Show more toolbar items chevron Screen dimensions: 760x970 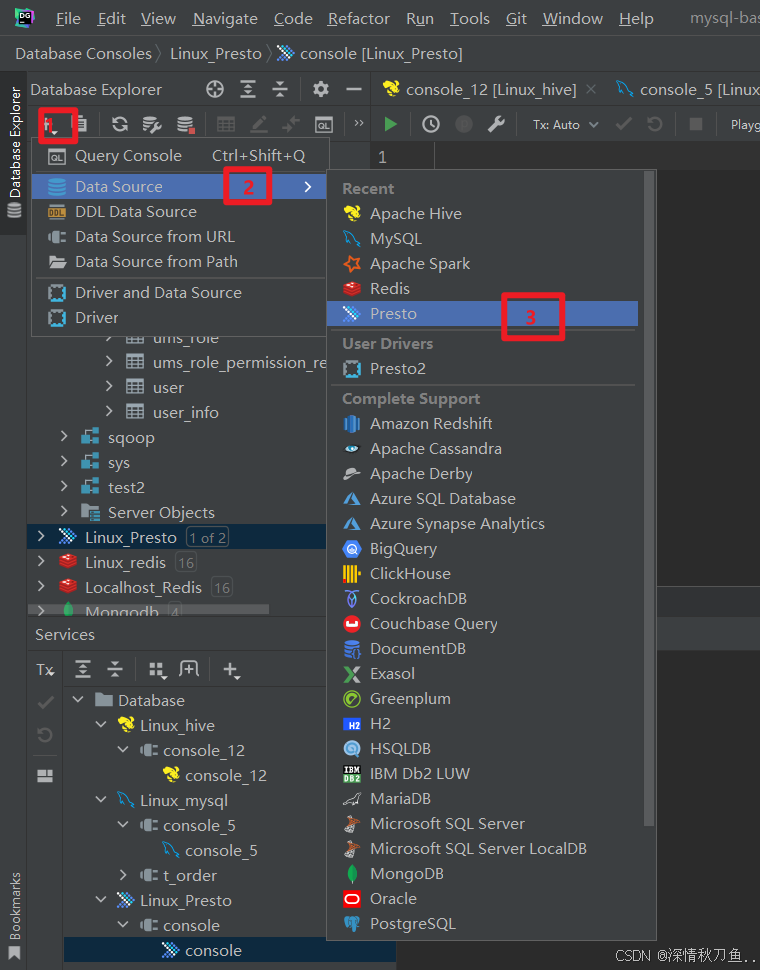359,123
